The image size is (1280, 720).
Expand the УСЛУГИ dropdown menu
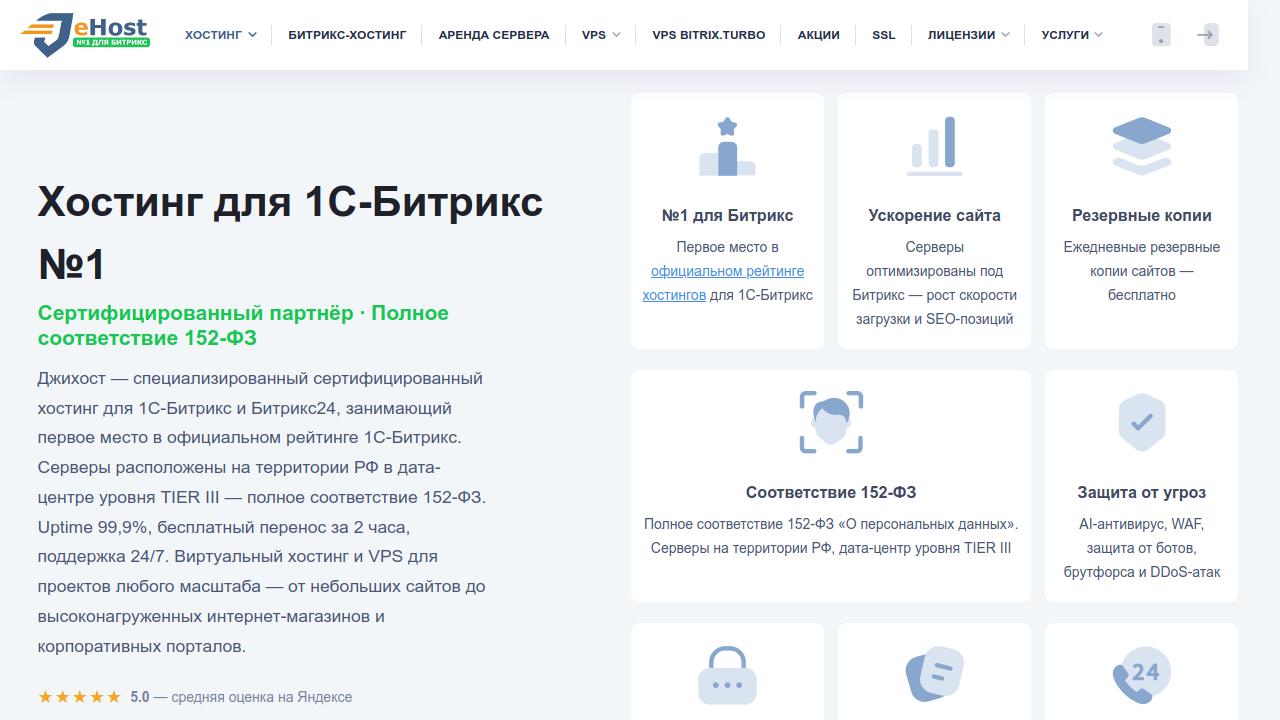point(1072,34)
